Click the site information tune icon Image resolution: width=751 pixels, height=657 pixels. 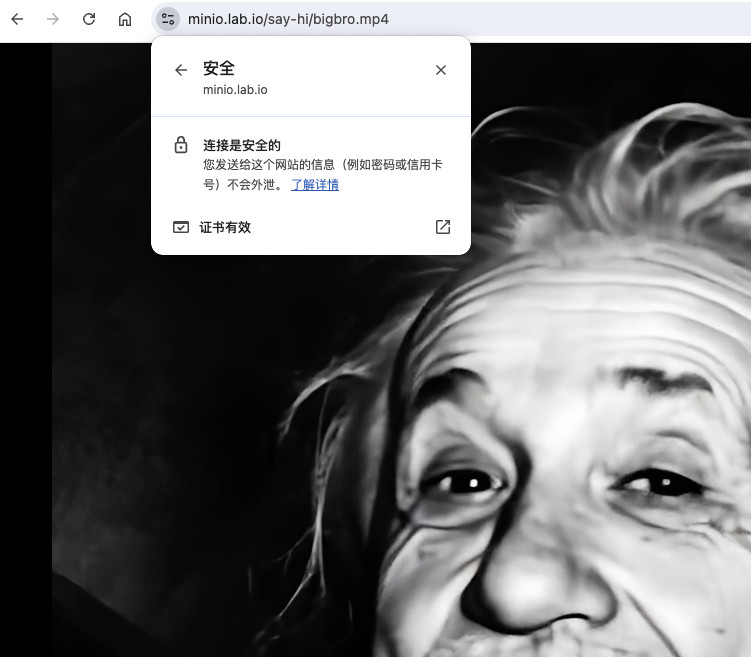[168, 19]
